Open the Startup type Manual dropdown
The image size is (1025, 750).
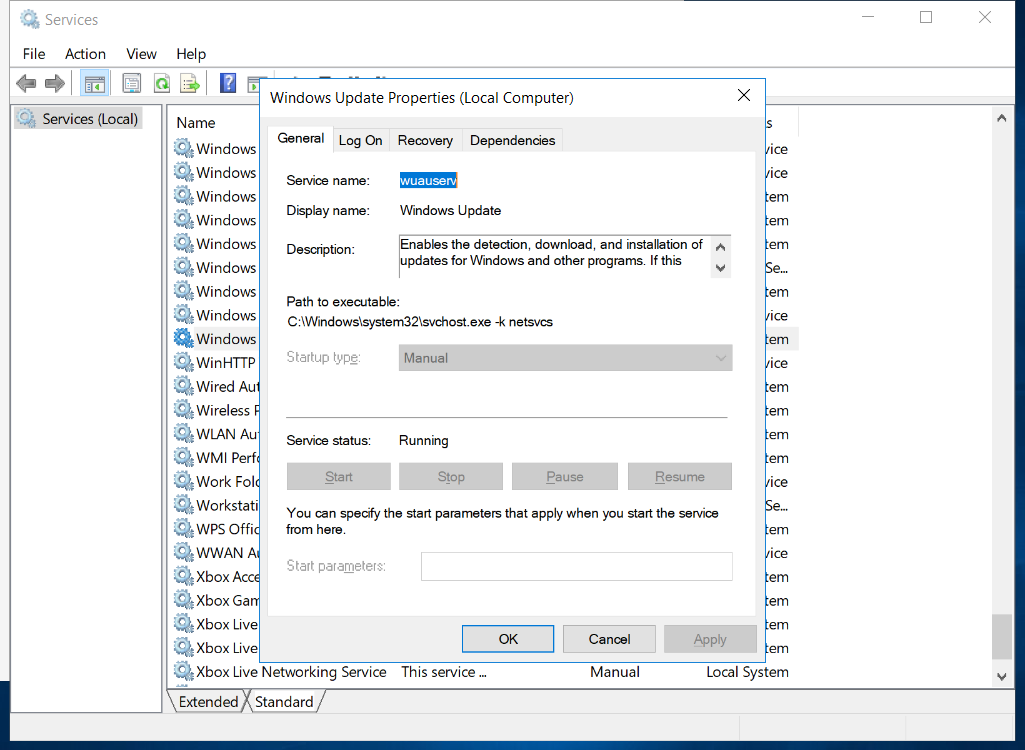(x=565, y=358)
